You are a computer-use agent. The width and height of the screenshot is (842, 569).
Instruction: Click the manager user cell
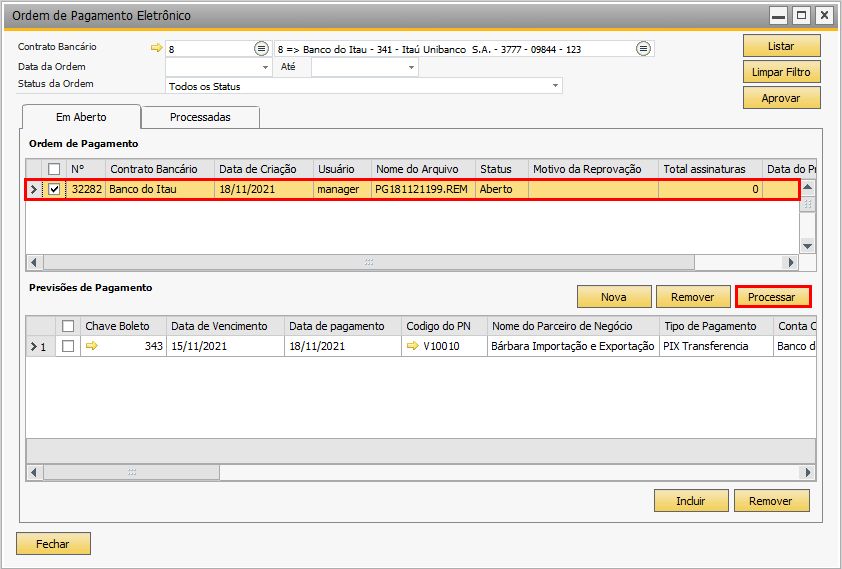342,189
